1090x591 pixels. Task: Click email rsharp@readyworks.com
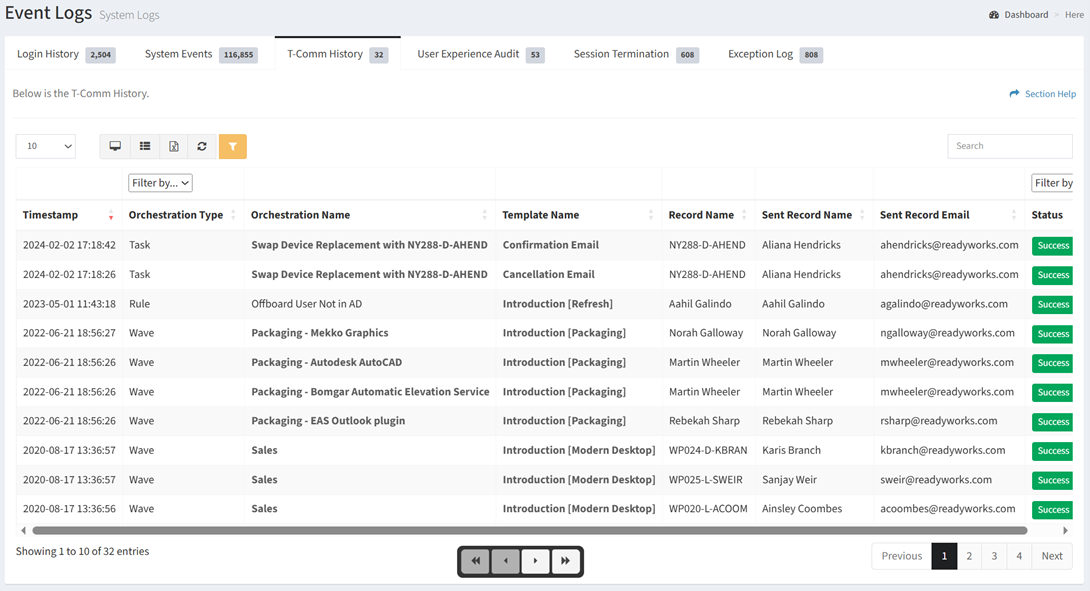click(938, 421)
